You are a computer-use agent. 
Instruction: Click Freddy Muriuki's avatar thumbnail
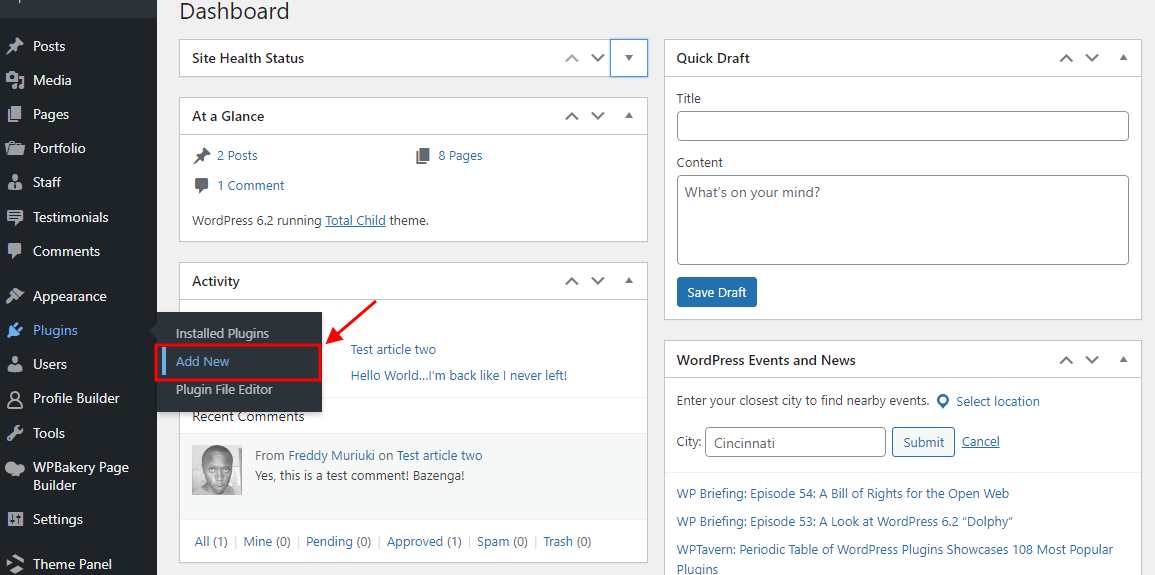(217, 470)
